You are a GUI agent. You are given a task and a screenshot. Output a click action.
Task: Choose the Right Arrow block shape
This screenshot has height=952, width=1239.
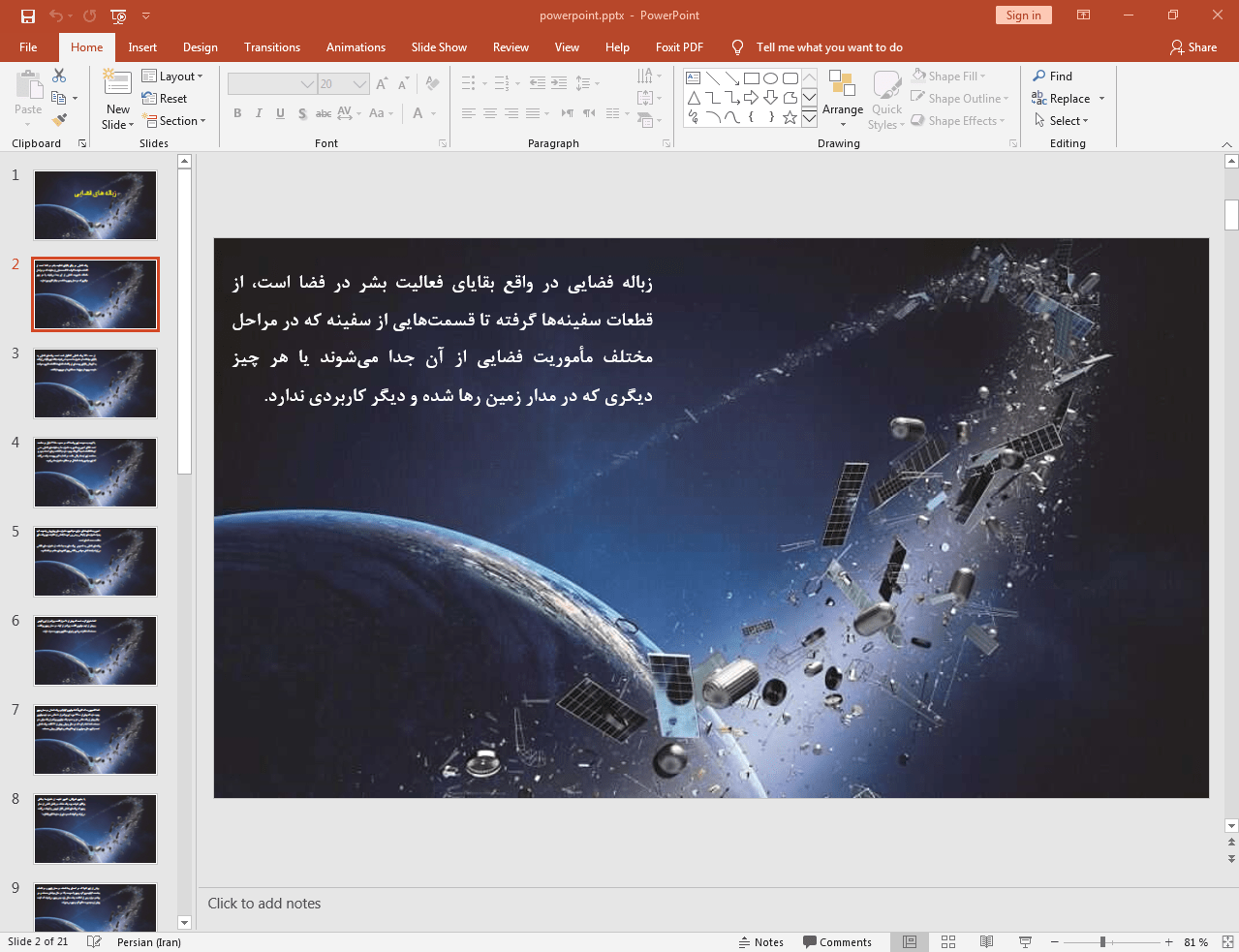752,98
